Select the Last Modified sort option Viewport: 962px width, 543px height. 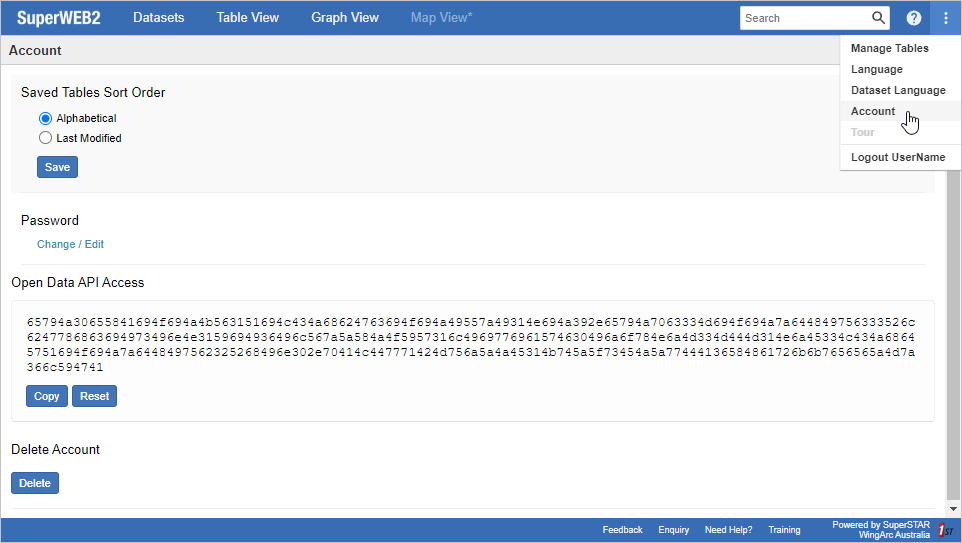click(45, 138)
